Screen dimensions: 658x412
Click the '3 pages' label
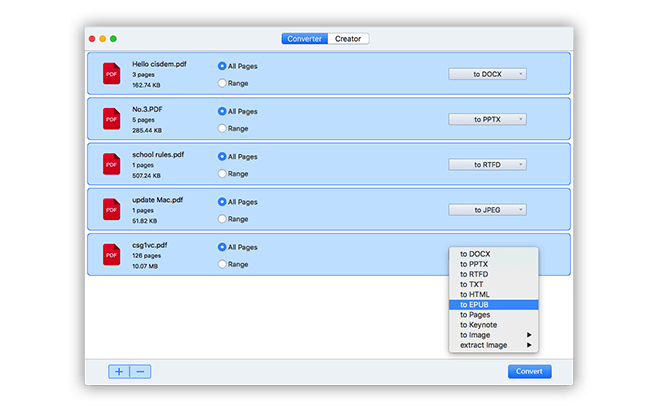[x=144, y=74]
